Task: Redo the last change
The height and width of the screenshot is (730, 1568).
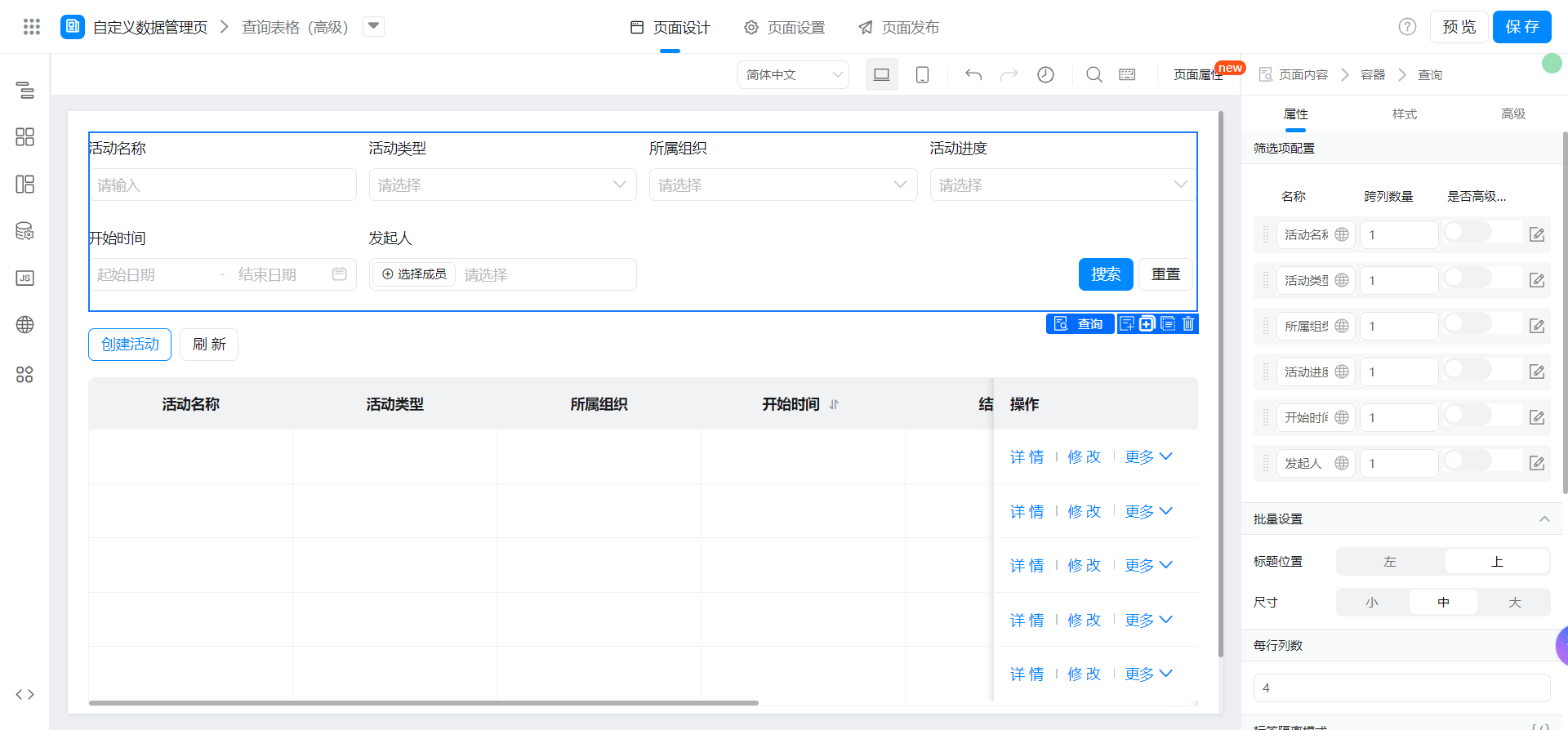Action: click(x=1009, y=74)
